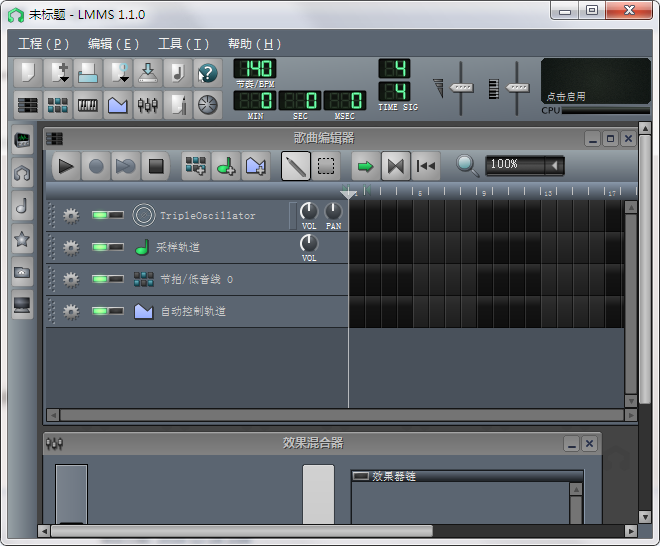Screen dimensions: 660x546
Task: Select the draw mode pencil tool
Action: 295,166
